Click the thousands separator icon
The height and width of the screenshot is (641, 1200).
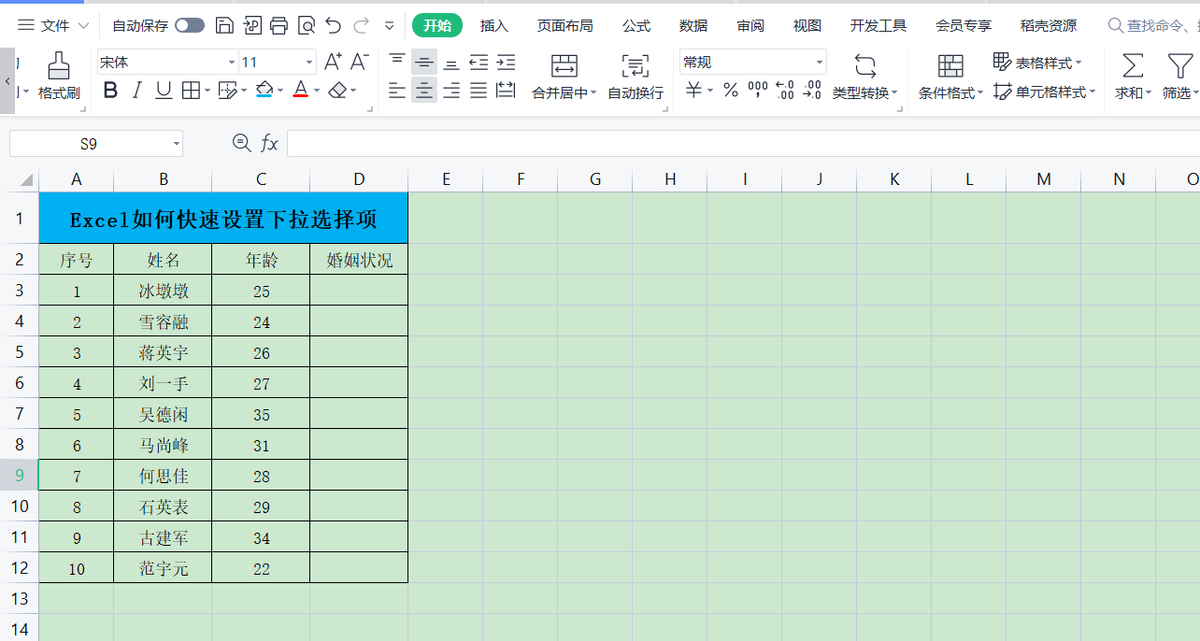758,91
